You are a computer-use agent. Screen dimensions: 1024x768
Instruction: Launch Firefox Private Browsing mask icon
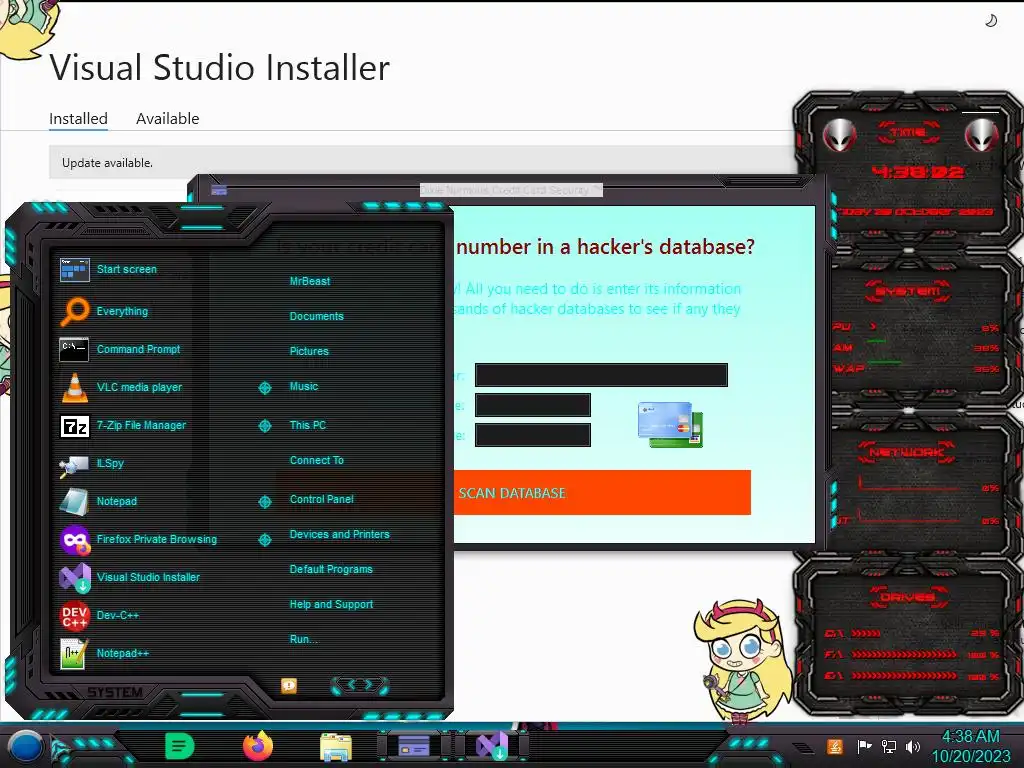(74, 539)
